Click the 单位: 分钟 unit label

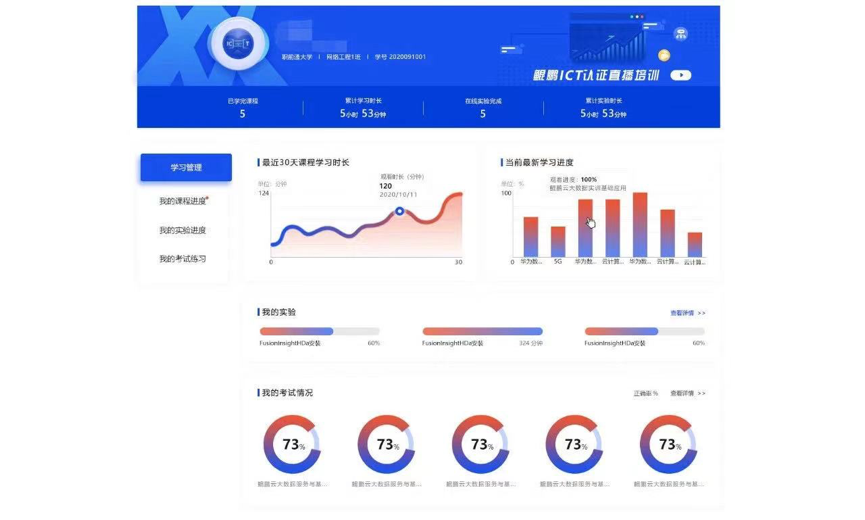coord(273,184)
